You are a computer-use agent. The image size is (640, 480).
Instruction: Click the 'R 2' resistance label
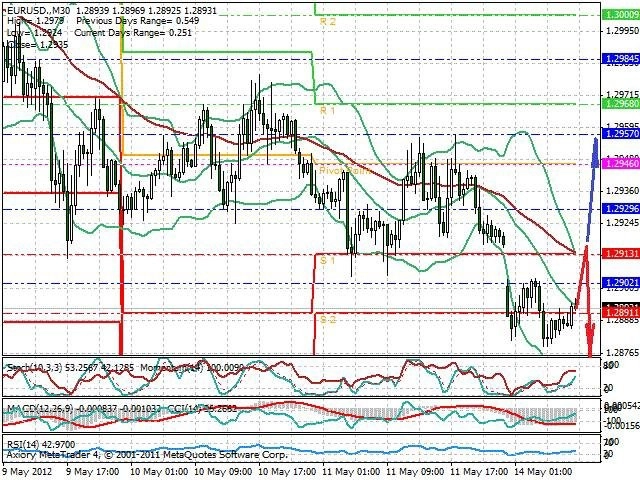pyautogui.click(x=327, y=22)
